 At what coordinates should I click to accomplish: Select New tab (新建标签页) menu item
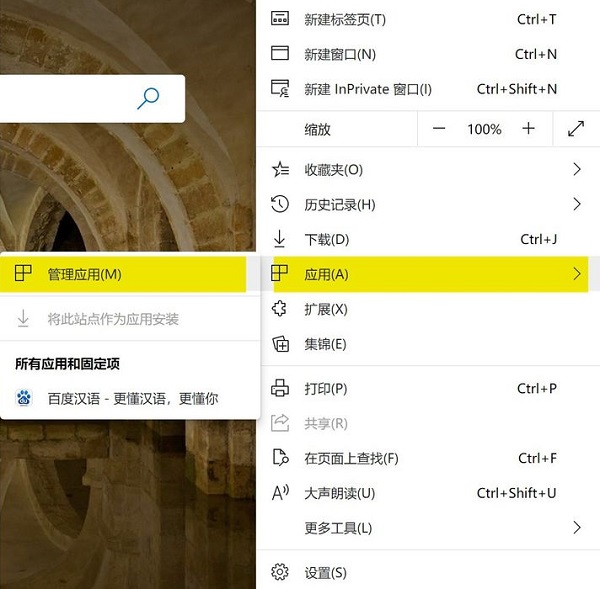click(345, 20)
